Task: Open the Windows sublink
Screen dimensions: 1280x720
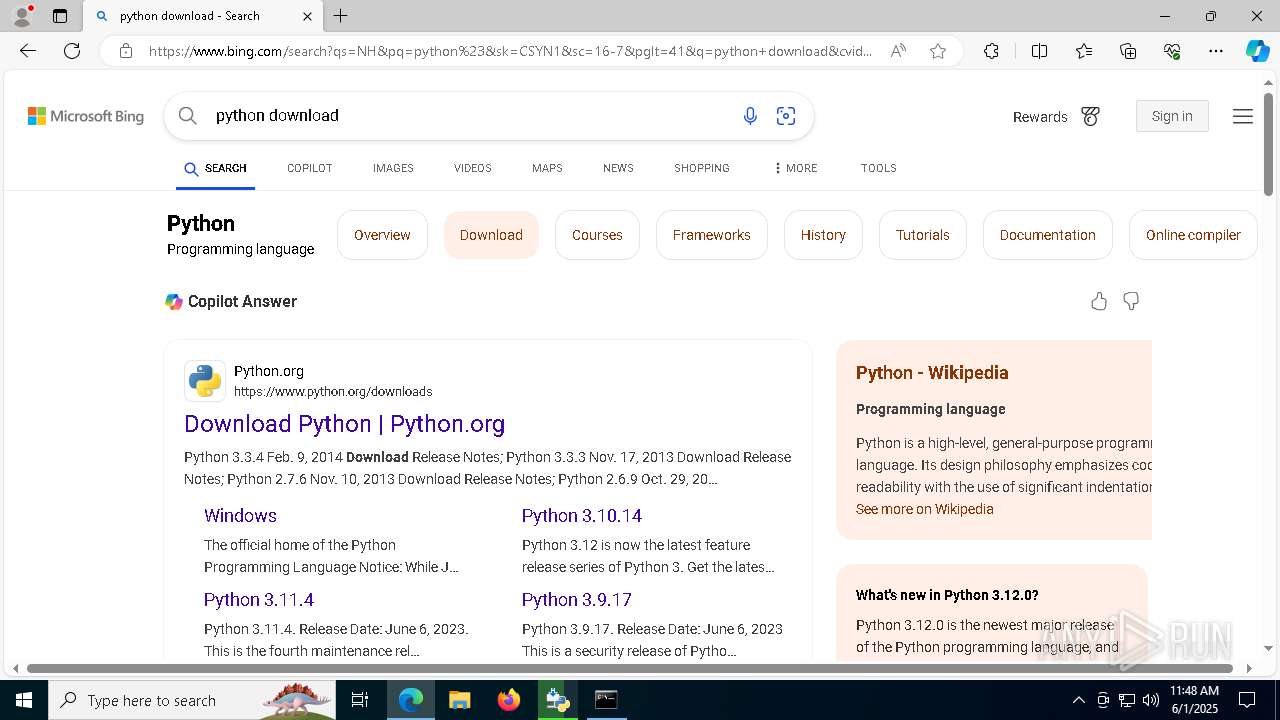Action: point(240,516)
